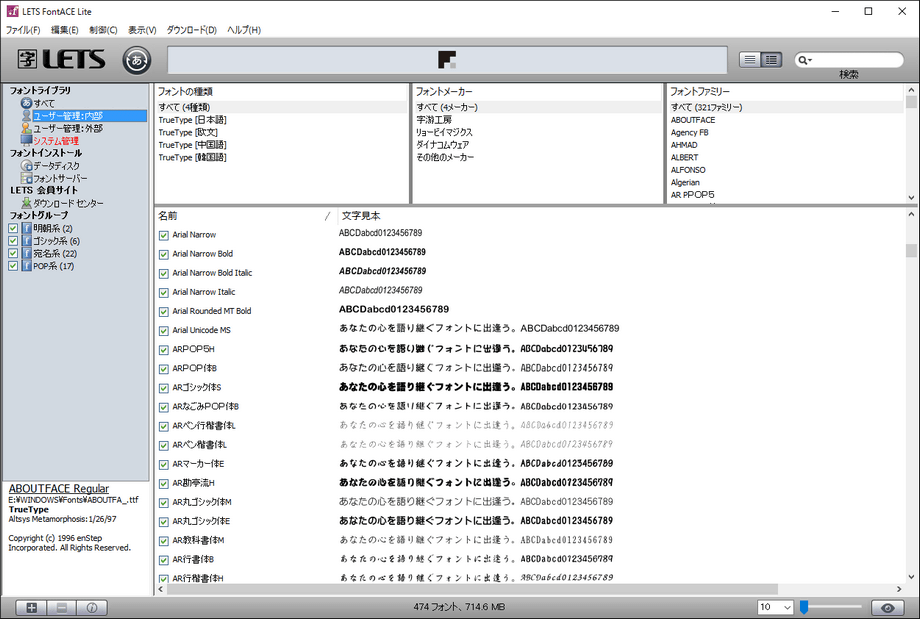Click font size slider track
Screen dimensions: 920x619
pyautogui.click(x=831, y=607)
